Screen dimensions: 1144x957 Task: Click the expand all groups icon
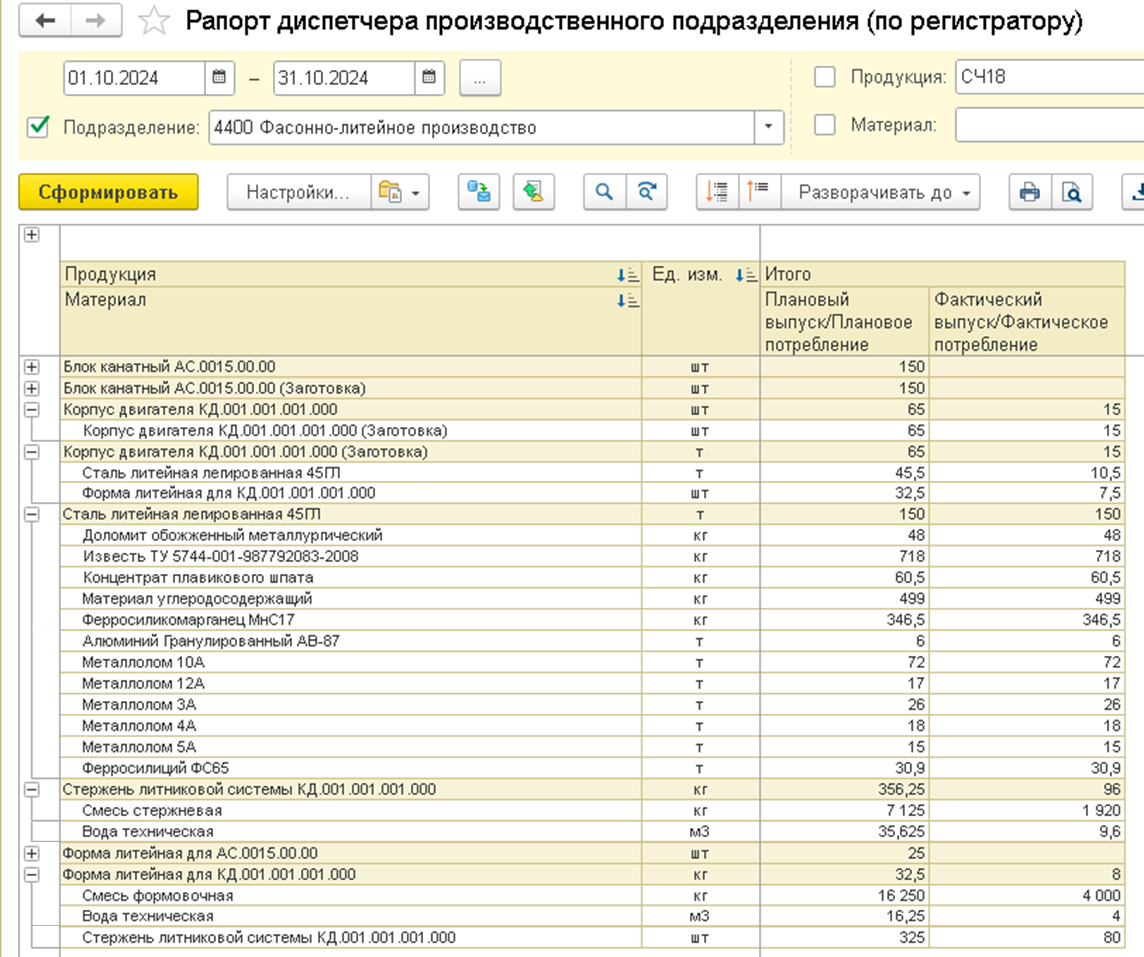pos(717,193)
